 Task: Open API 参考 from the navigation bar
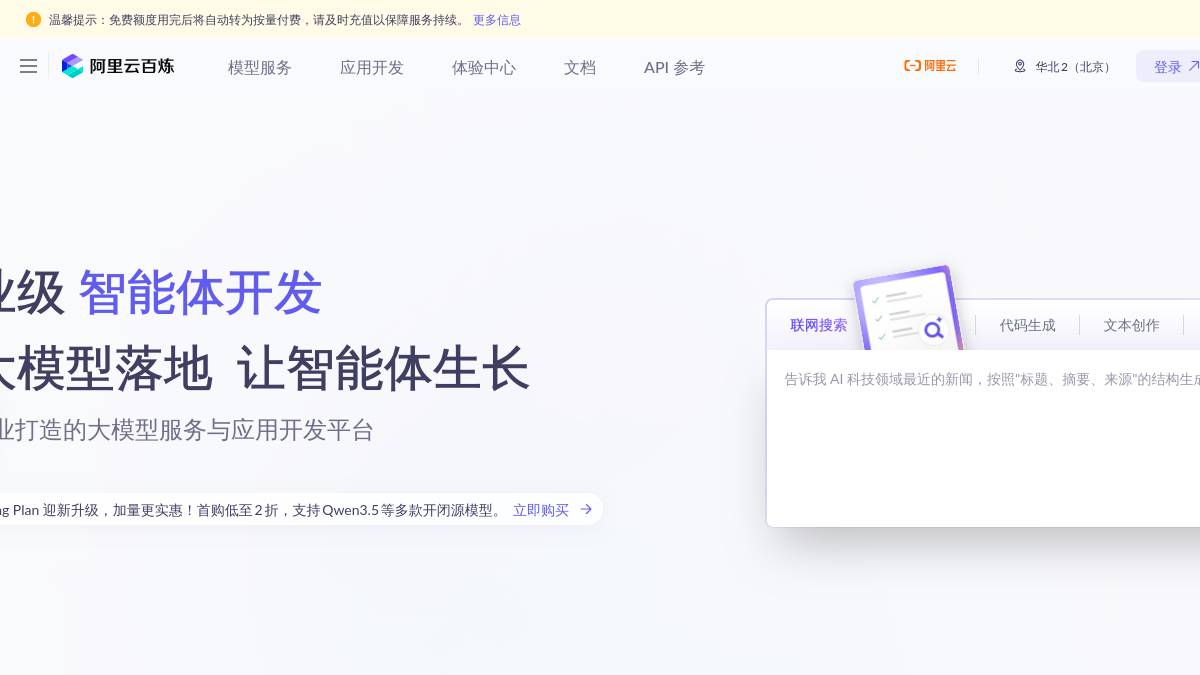673,67
